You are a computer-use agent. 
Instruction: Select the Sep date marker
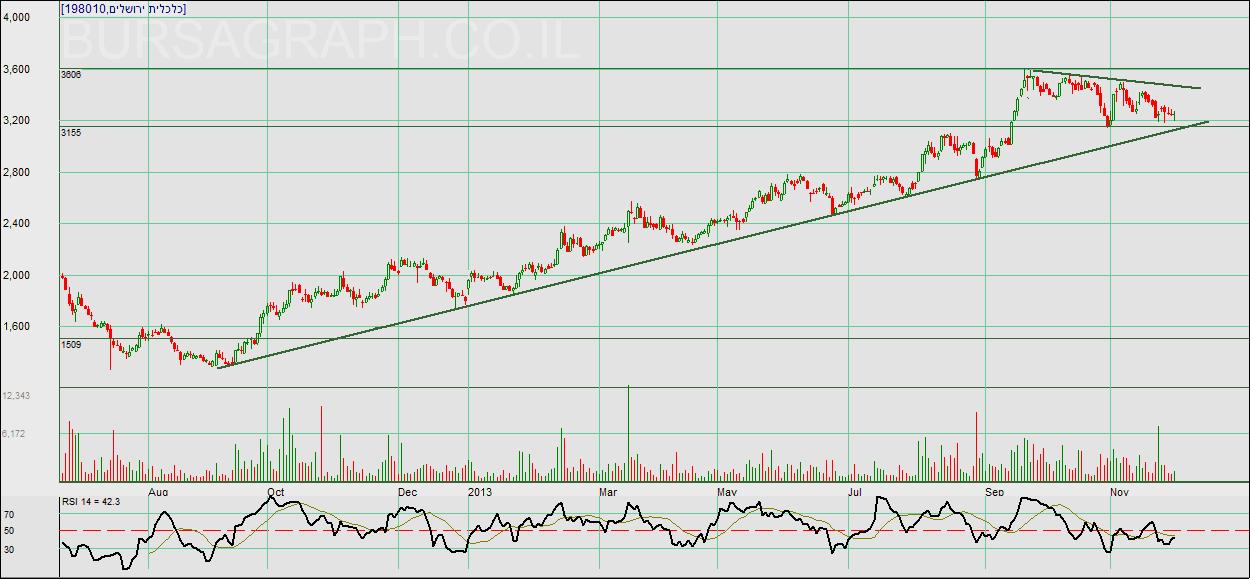[995, 492]
